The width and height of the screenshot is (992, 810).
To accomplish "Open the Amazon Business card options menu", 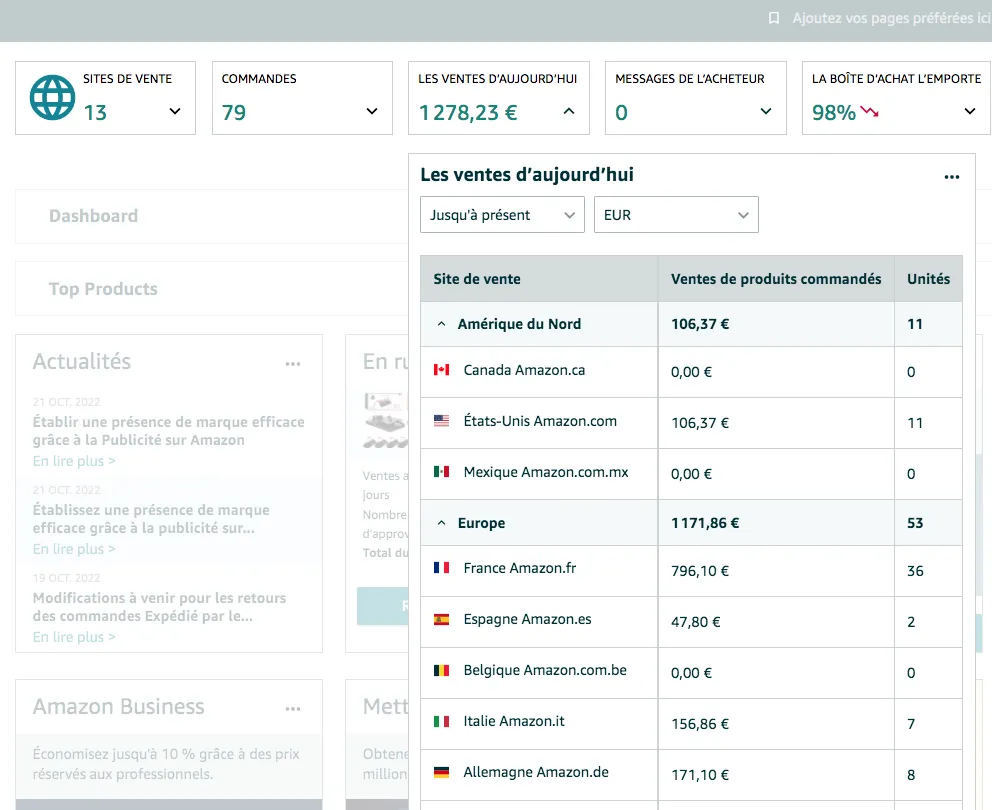I will click(x=293, y=709).
